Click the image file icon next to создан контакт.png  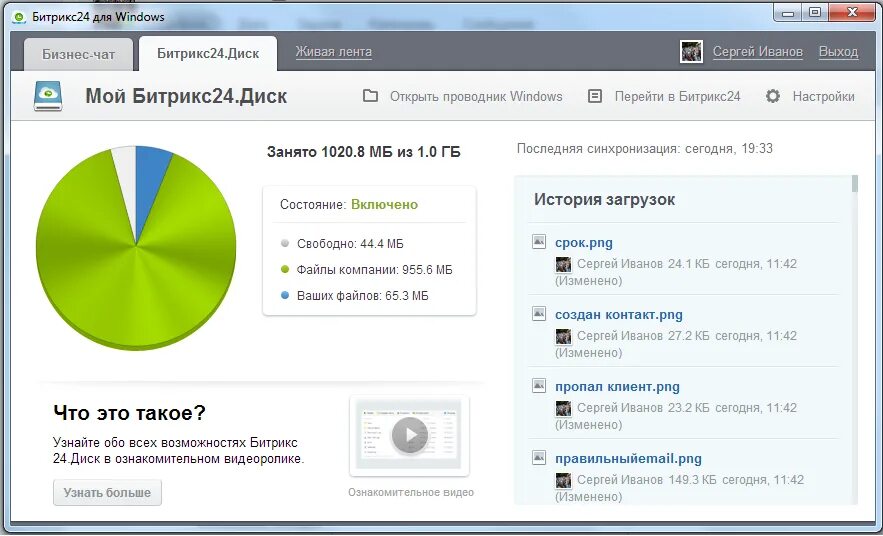coord(539,314)
